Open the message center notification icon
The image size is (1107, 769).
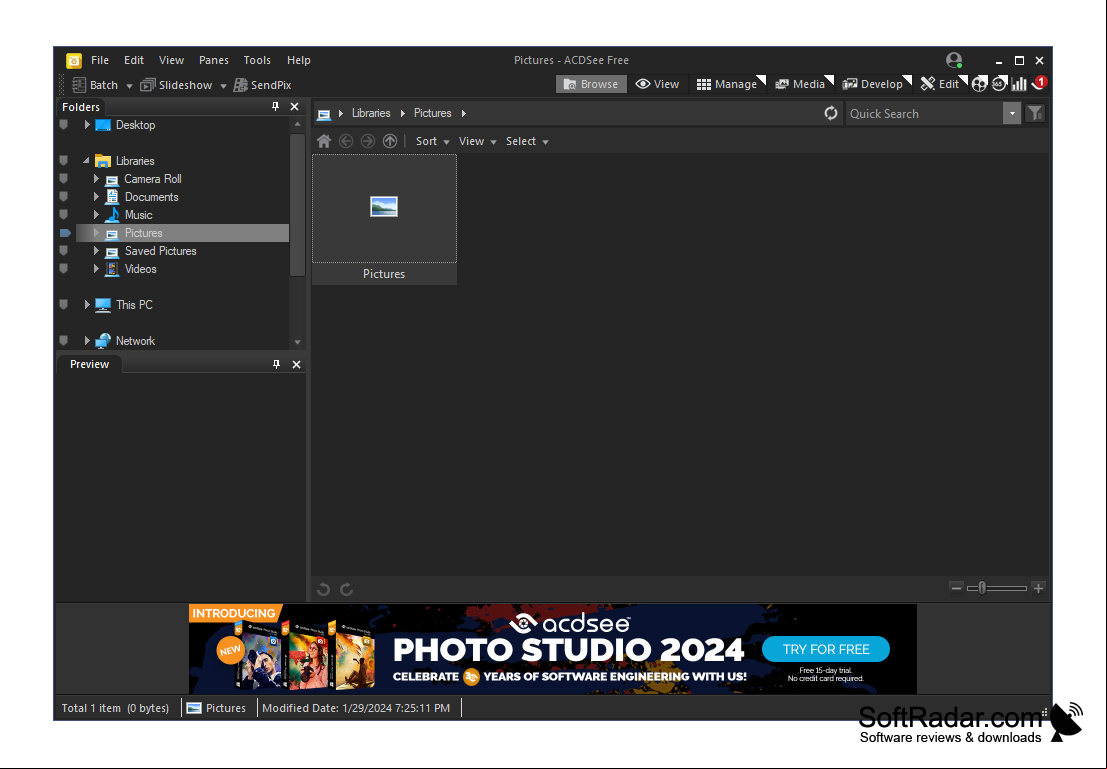click(x=1039, y=83)
